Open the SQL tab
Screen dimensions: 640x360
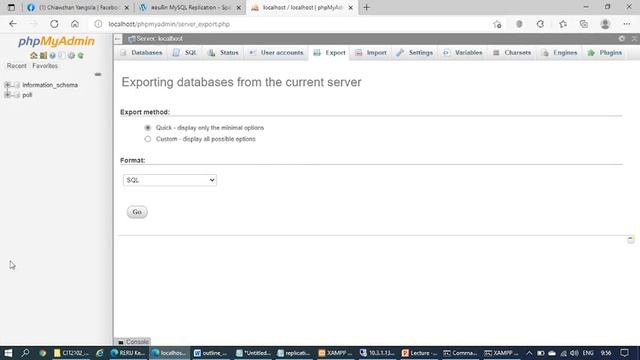click(184, 53)
